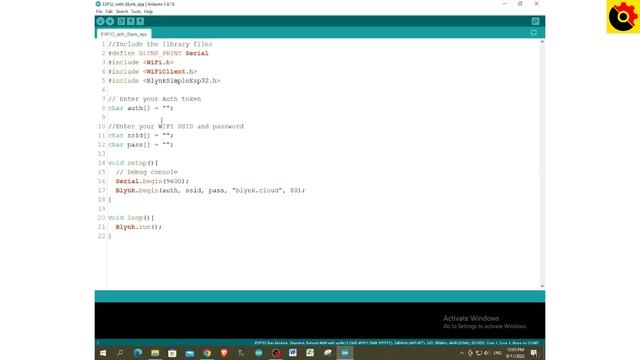
Task: Open Microsoft Store from the taskbar
Action: [x=172, y=353]
